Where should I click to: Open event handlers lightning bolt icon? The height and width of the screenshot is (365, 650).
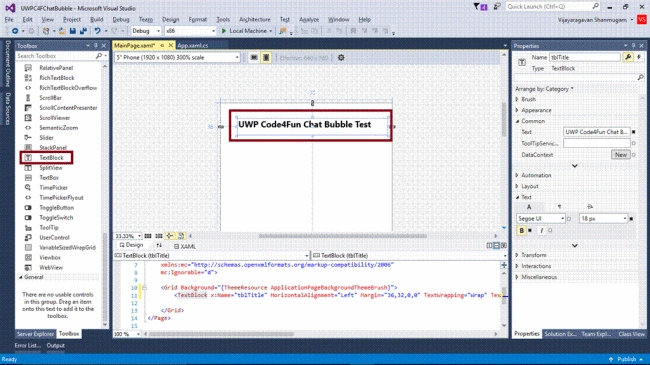tap(639, 57)
